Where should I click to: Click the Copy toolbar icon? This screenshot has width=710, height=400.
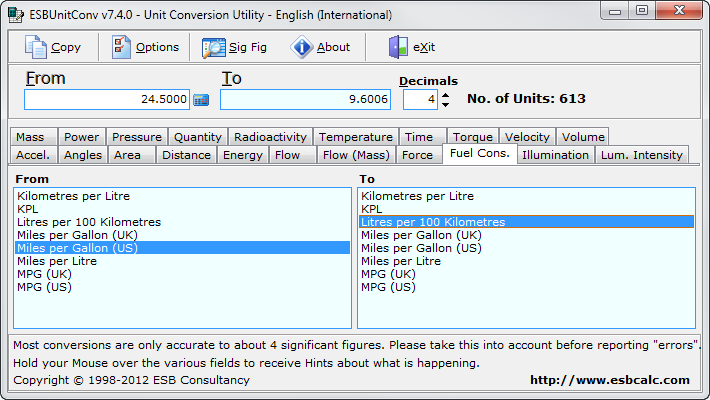[35, 47]
